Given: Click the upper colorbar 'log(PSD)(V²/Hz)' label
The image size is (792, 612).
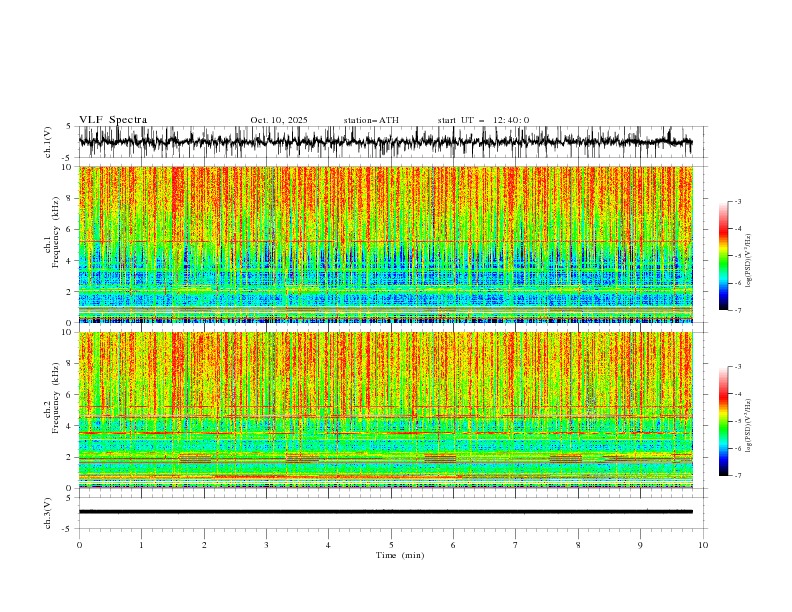Looking at the screenshot, I should click(x=748, y=261).
